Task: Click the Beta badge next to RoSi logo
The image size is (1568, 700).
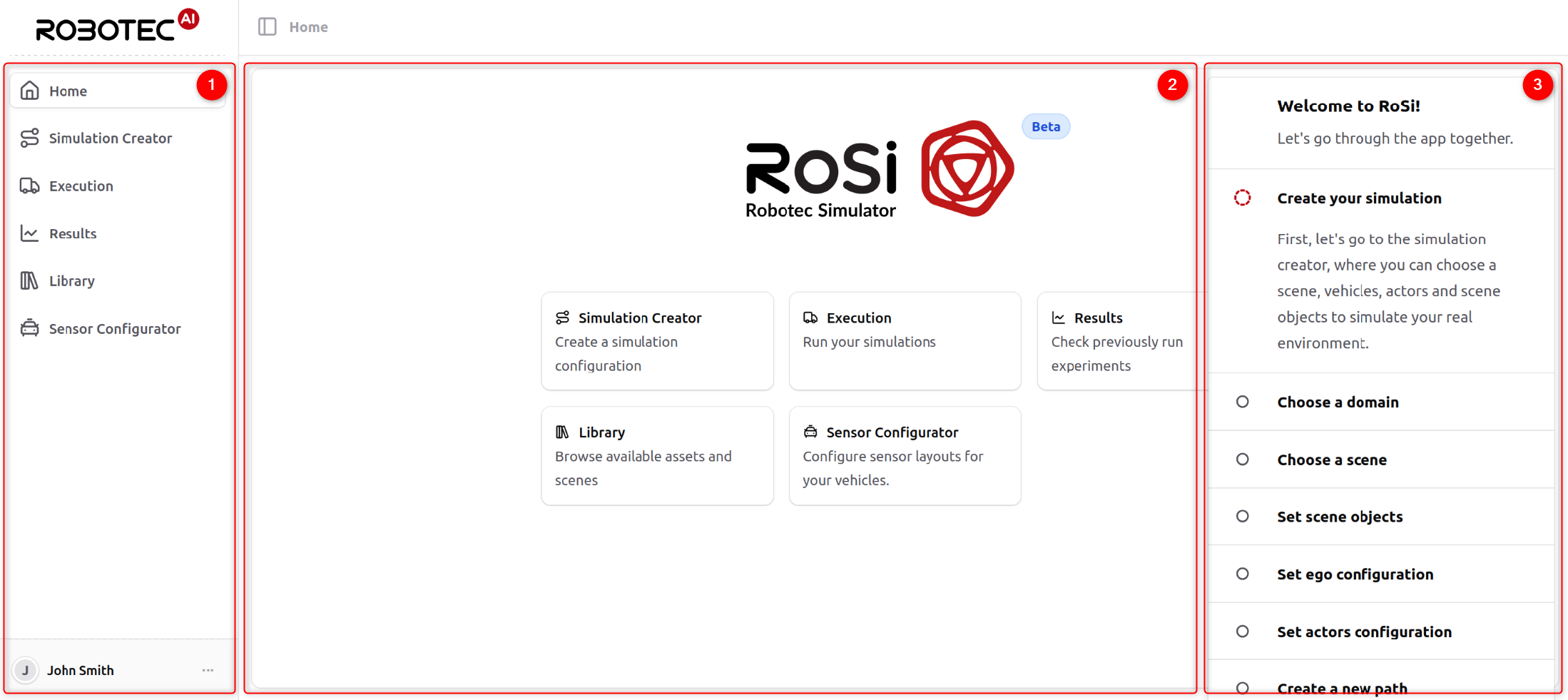Action: coord(1046,126)
